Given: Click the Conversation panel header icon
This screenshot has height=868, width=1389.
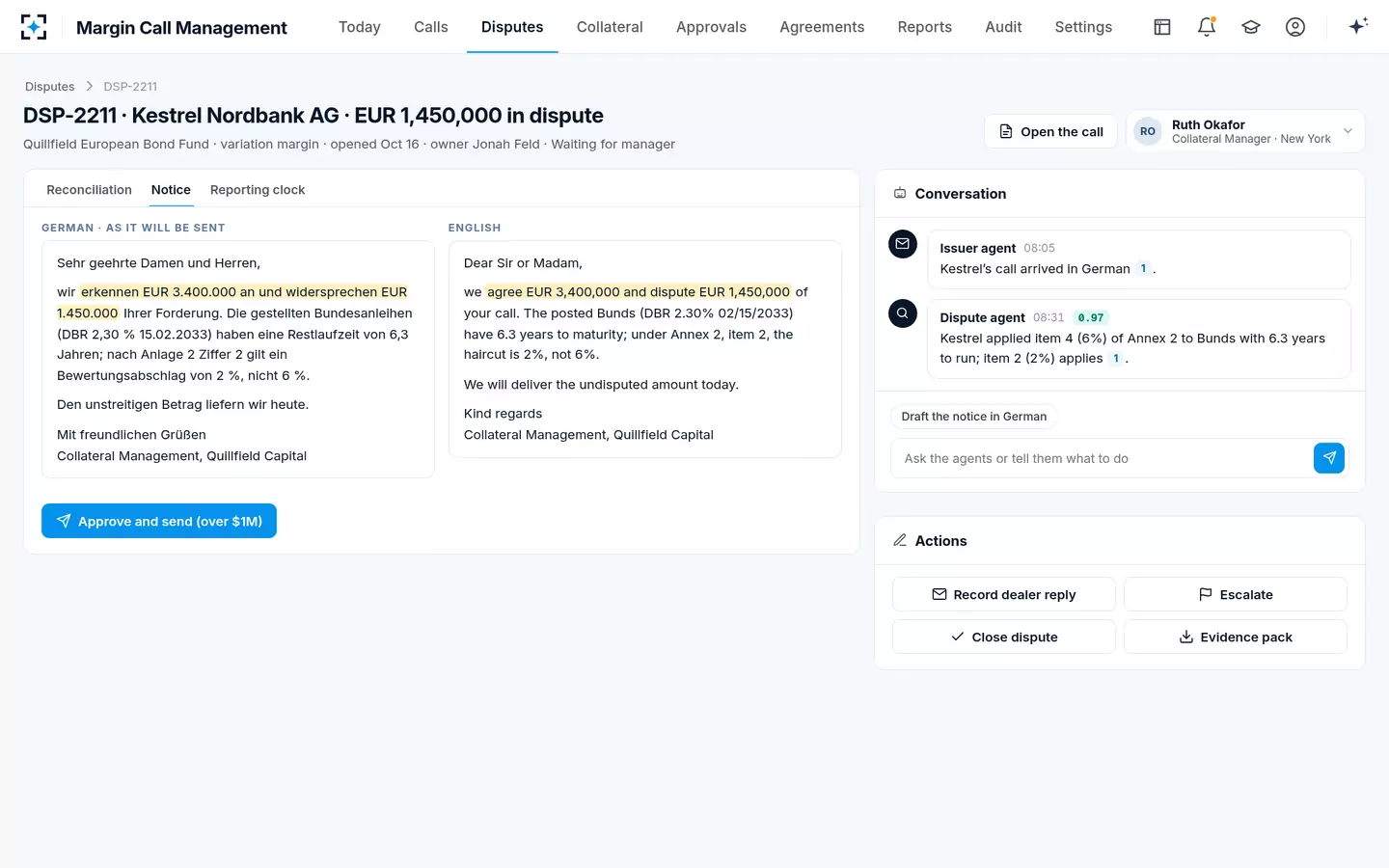Looking at the screenshot, I should [x=900, y=194].
